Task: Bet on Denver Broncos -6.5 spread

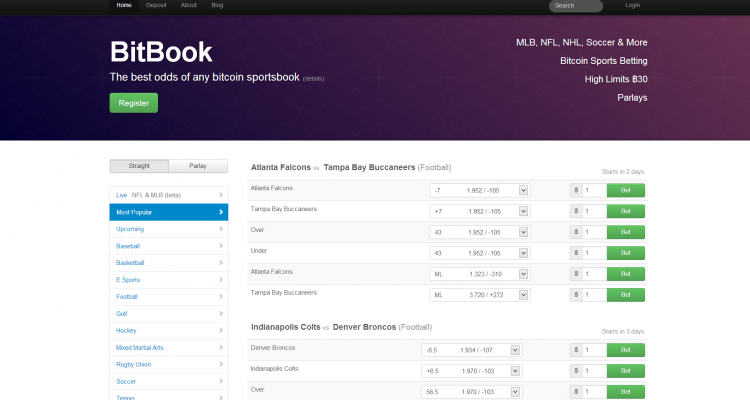Action: point(626,350)
